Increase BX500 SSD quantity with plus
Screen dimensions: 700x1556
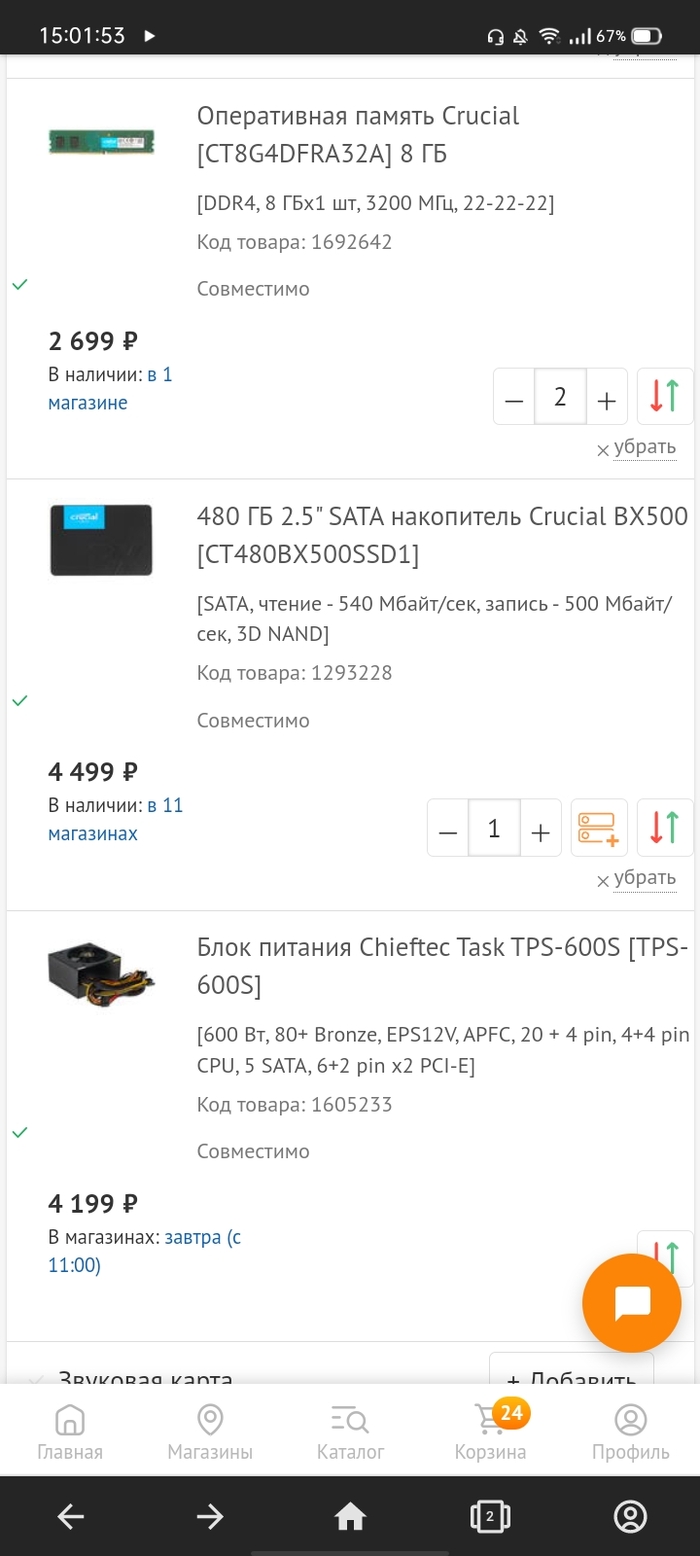point(540,830)
